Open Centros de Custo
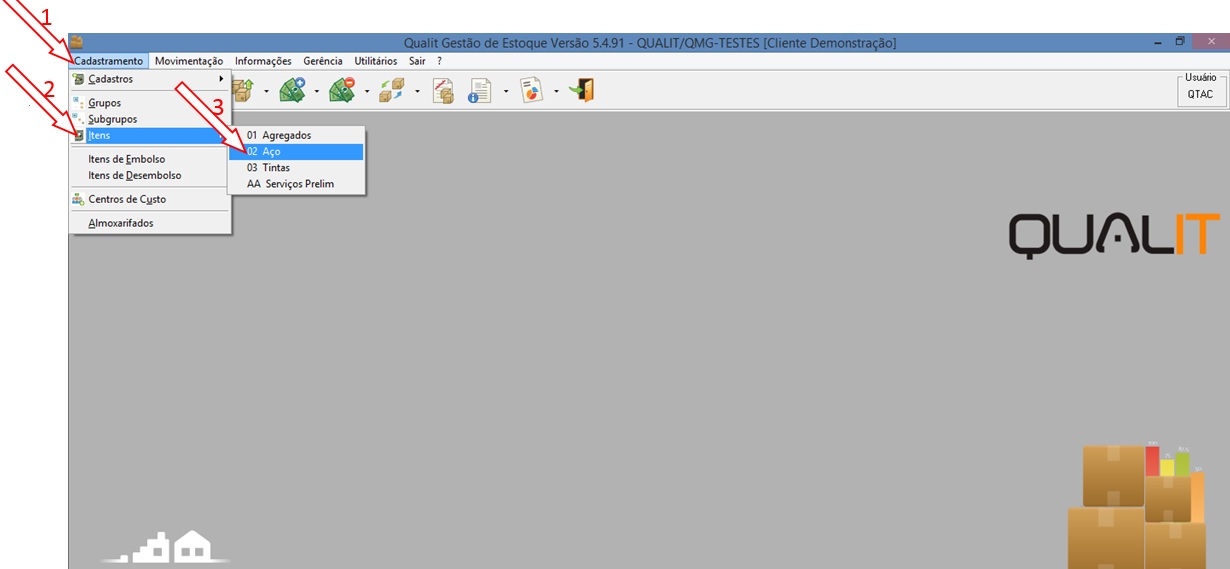This screenshot has width=1230, height=569. point(150,199)
